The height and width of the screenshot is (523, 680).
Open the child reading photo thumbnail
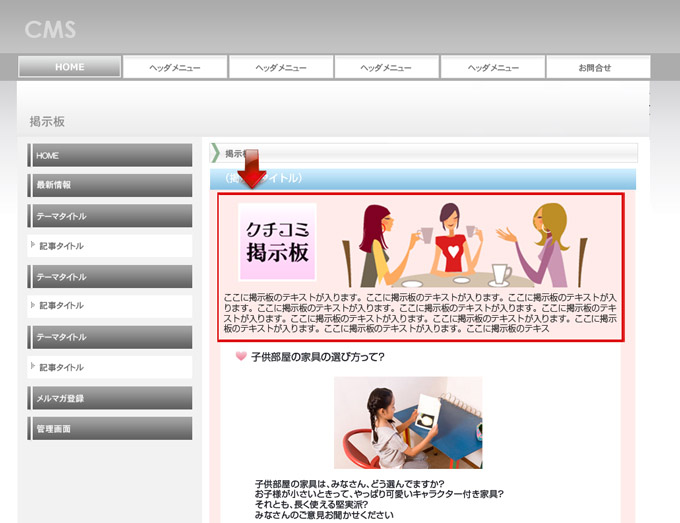point(408,422)
